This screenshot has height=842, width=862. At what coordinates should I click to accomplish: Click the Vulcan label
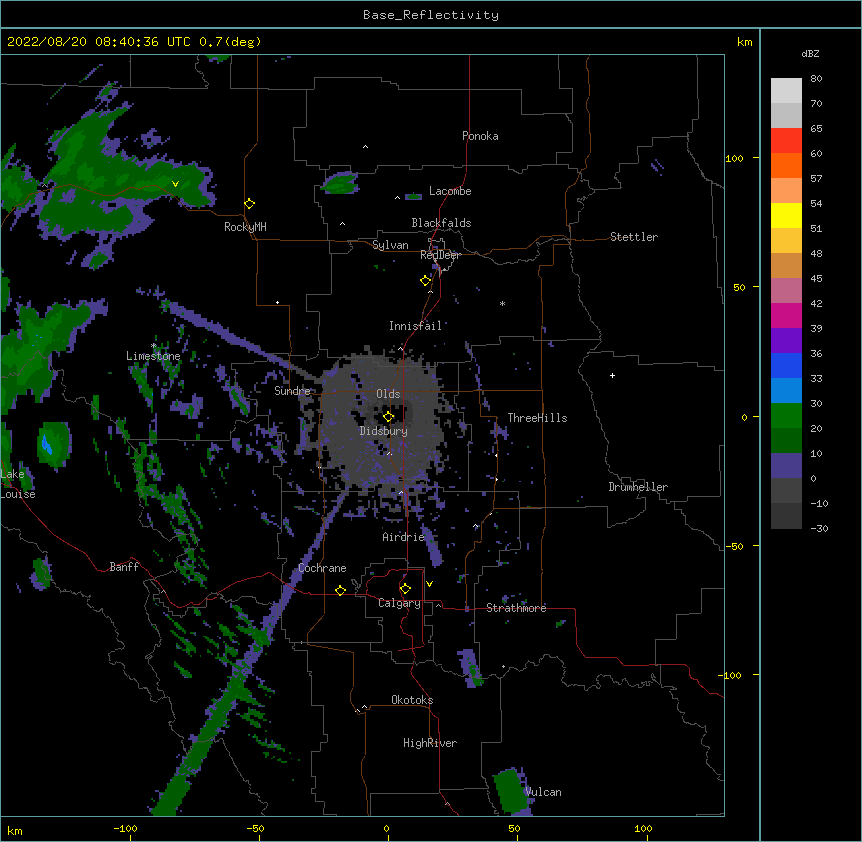(x=543, y=792)
